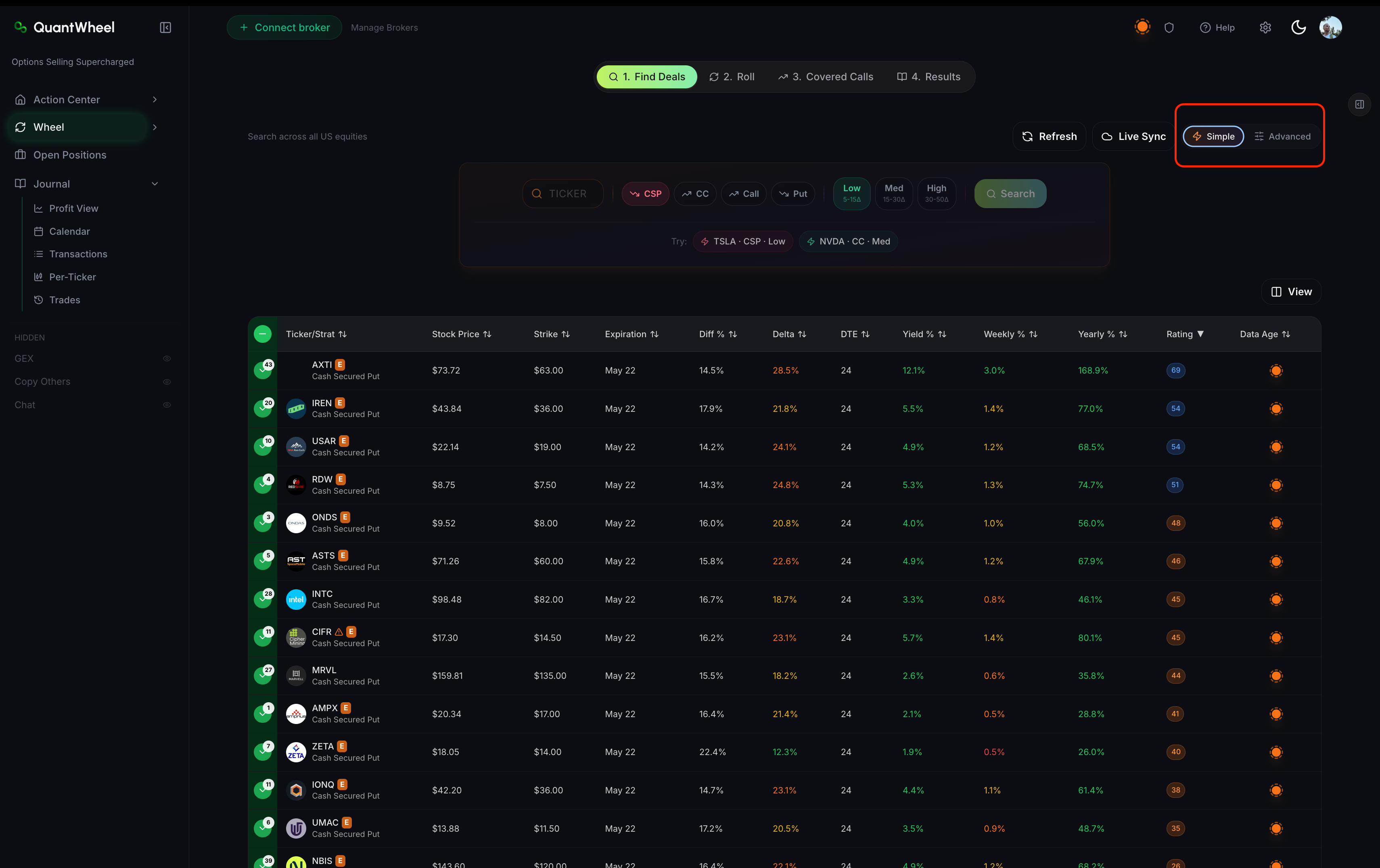This screenshot has height=868, width=1380.
Task: Open the Find Deals tab
Action: click(647, 77)
